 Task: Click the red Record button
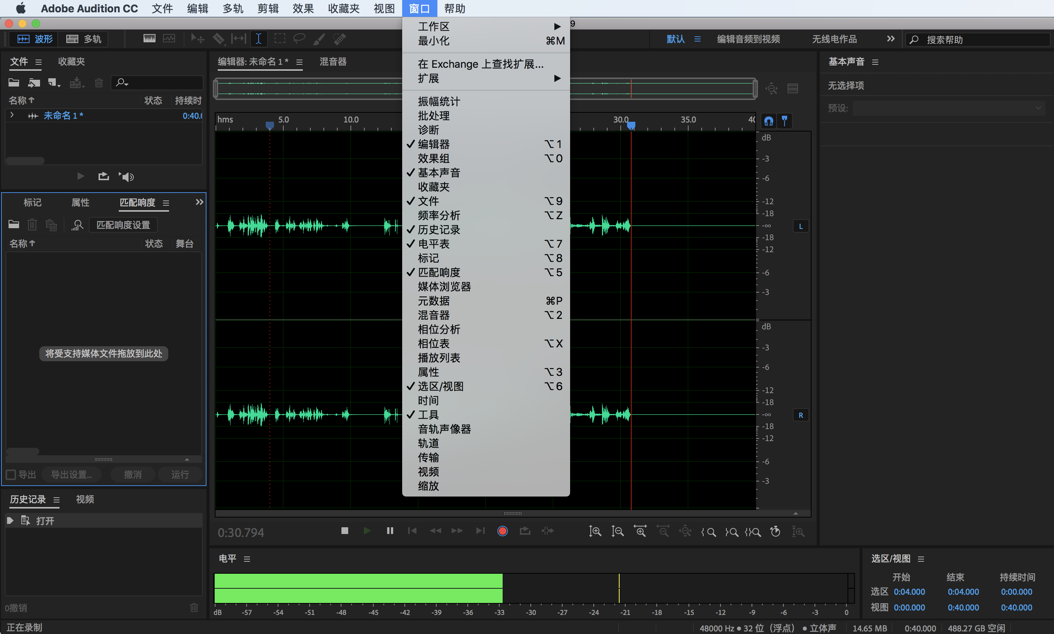502,531
